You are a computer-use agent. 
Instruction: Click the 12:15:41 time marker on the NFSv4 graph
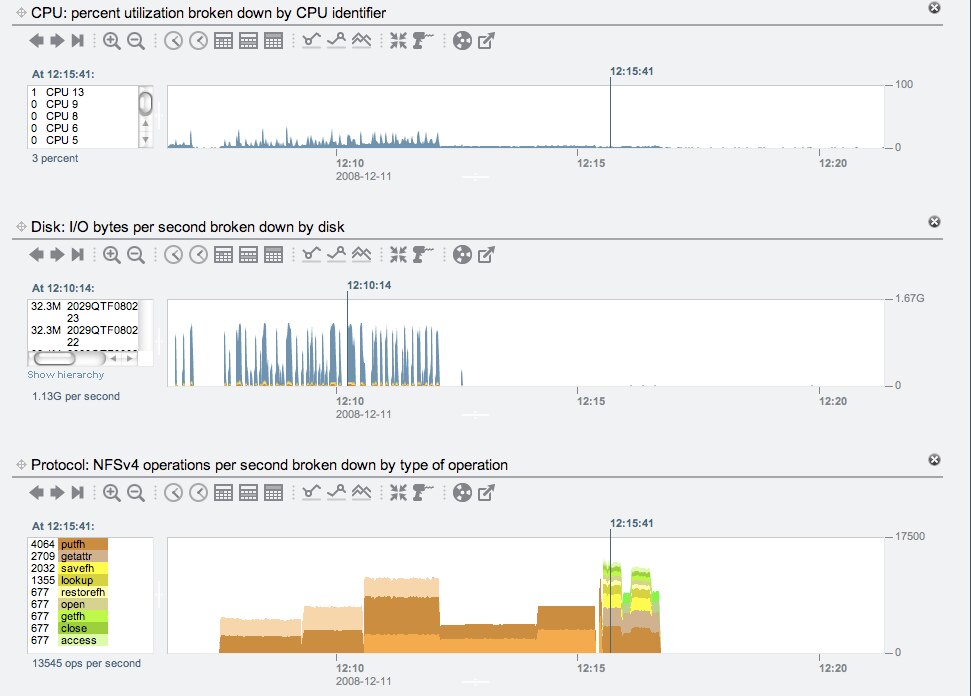coord(631,523)
